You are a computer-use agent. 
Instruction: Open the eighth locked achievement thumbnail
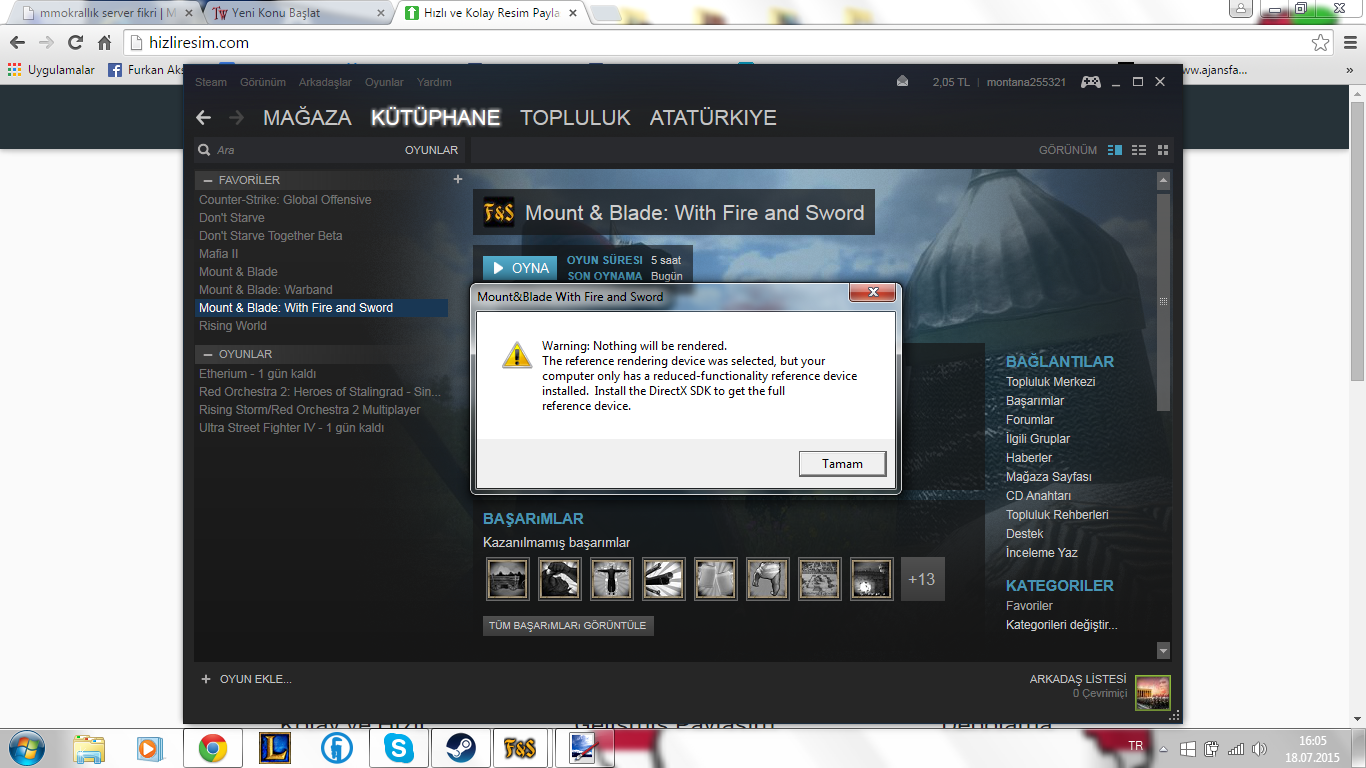point(871,578)
